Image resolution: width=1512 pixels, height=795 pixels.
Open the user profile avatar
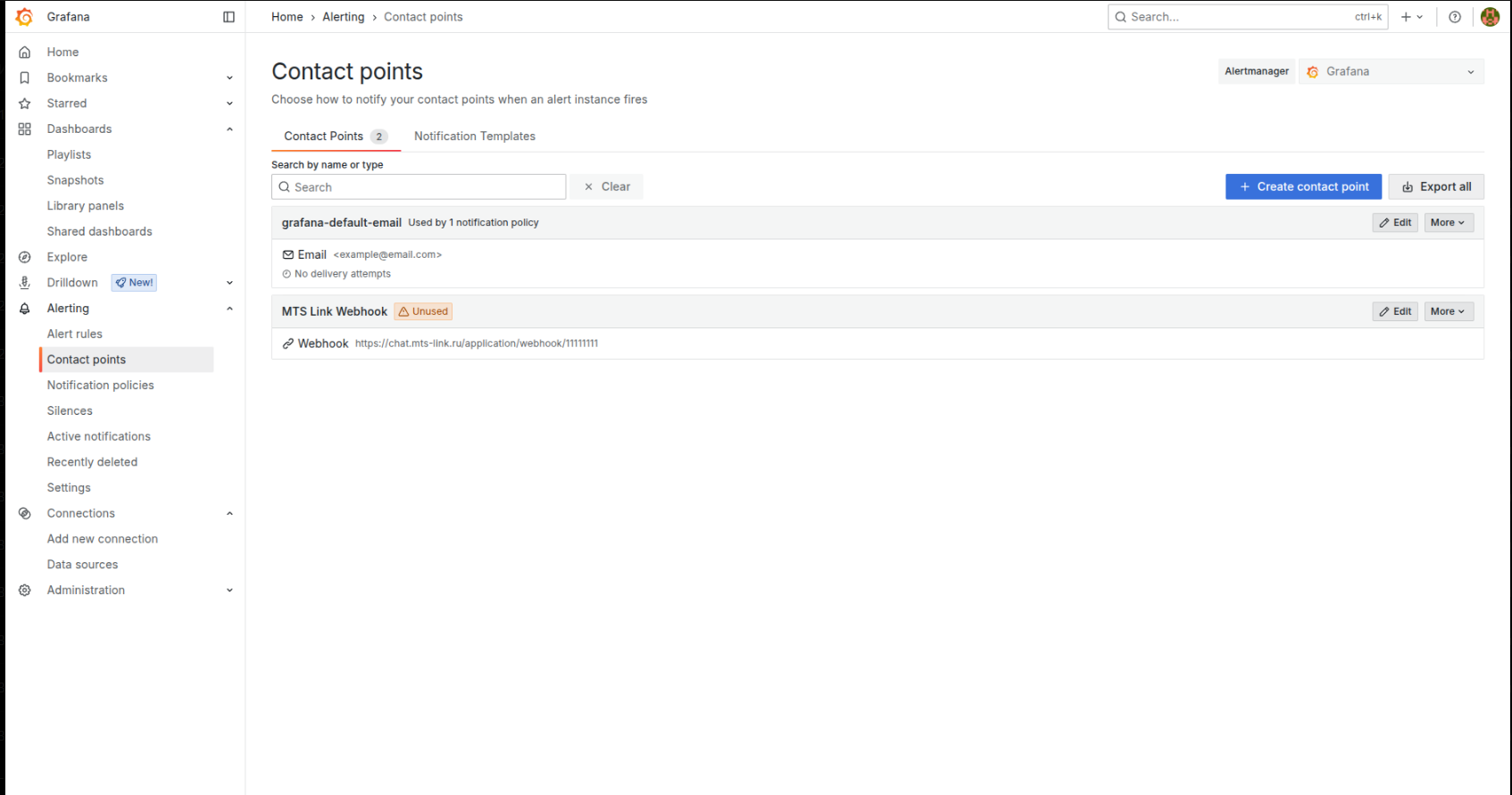point(1490,17)
